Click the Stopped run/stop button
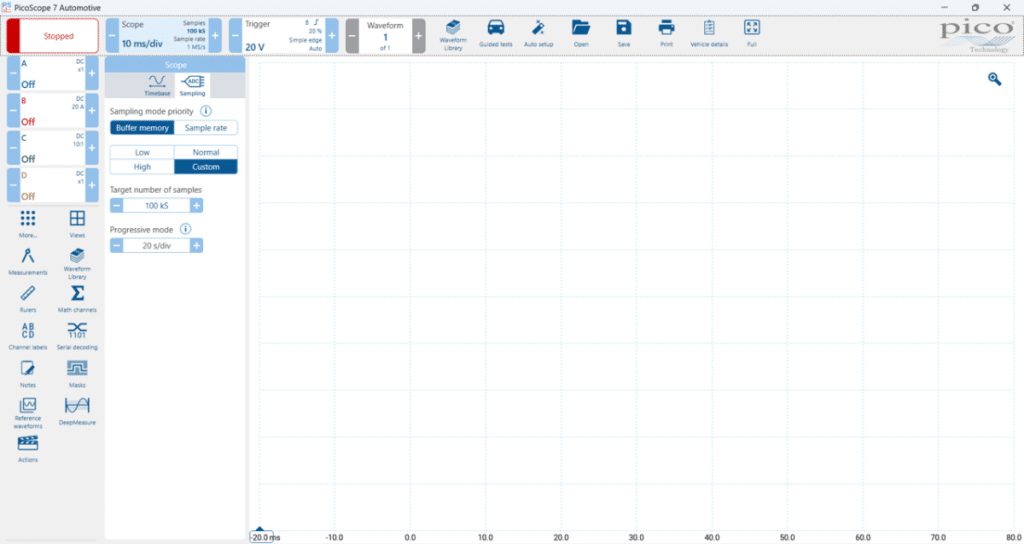1024x544 pixels. click(x=52, y=36)
